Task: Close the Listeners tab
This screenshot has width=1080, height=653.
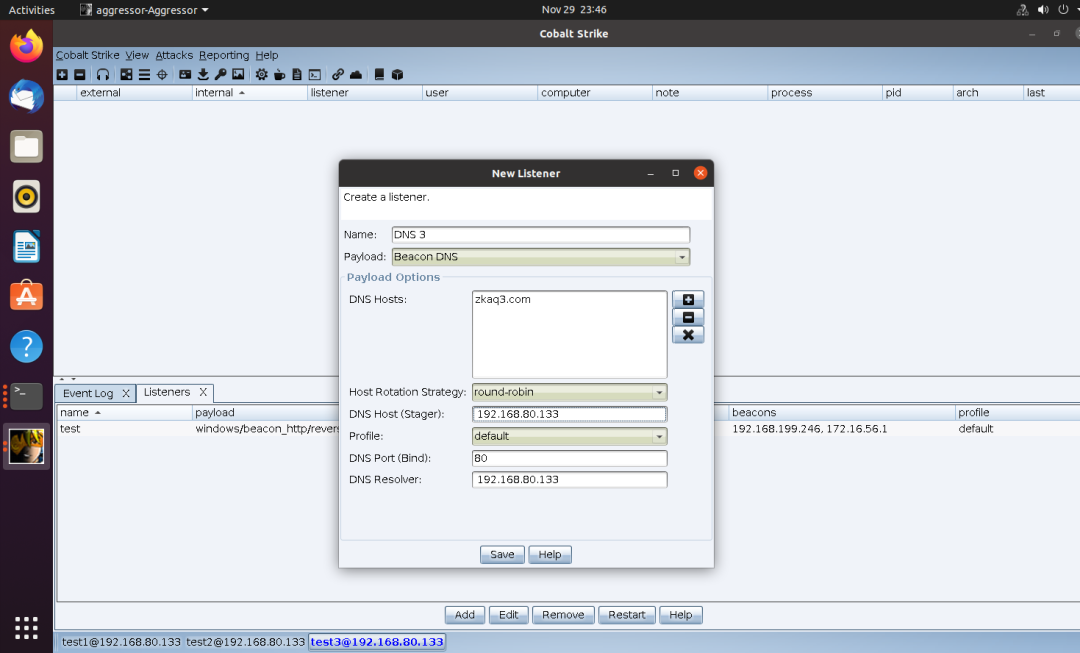Action: (x=203, y=392)
